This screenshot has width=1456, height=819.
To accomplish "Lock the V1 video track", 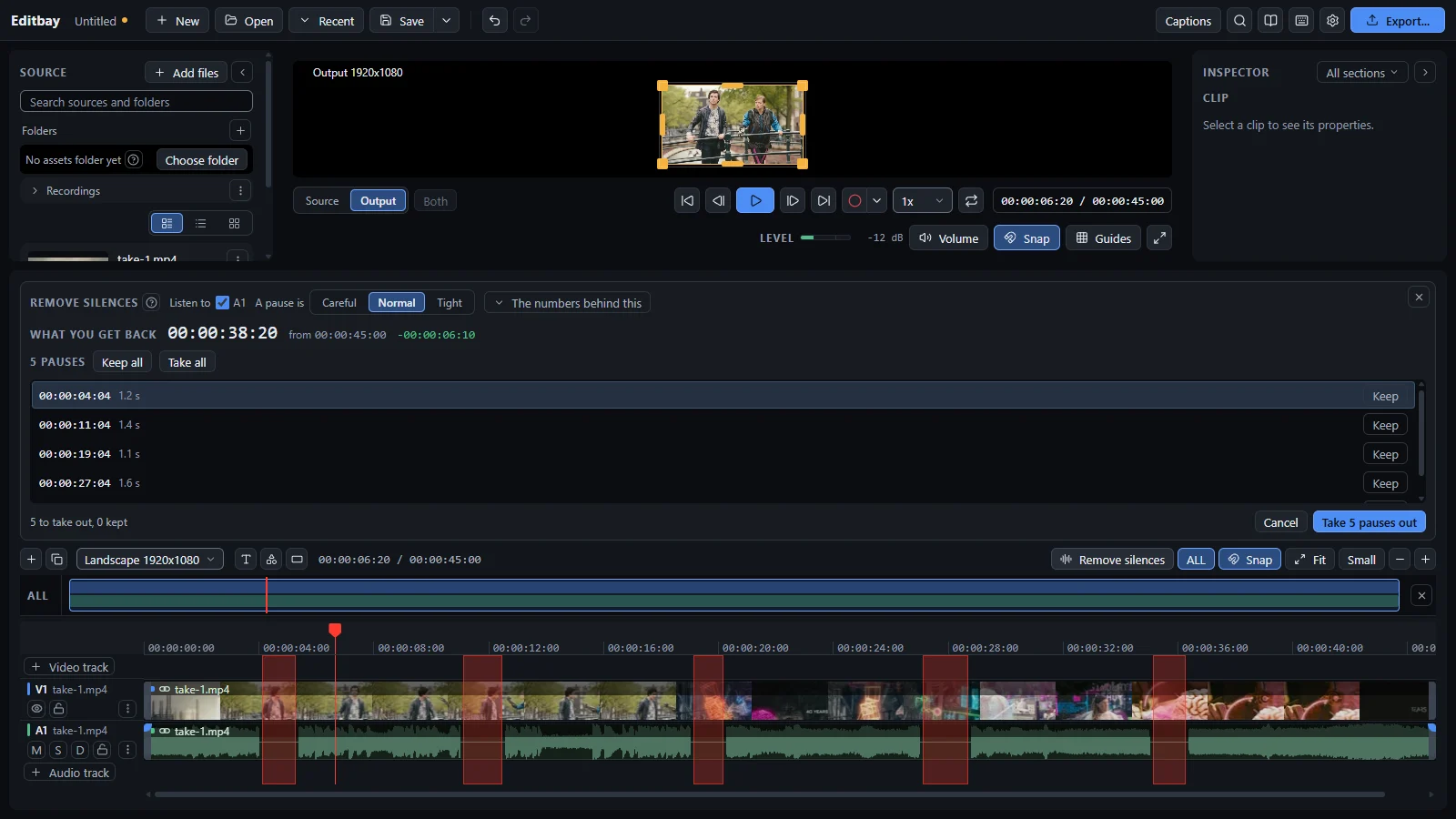I will (x=58, y=709).
